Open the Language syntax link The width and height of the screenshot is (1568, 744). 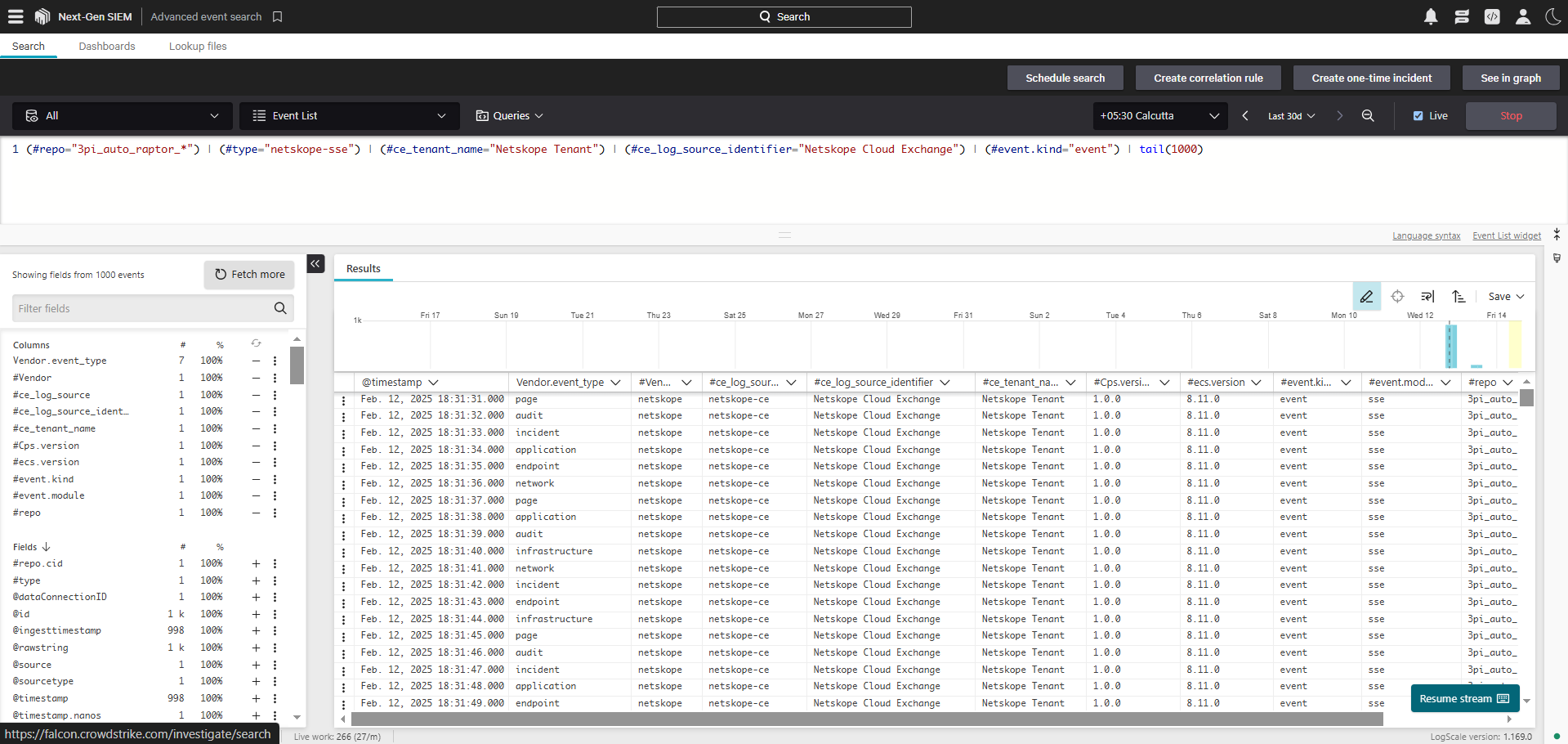tap(1427, 236)
